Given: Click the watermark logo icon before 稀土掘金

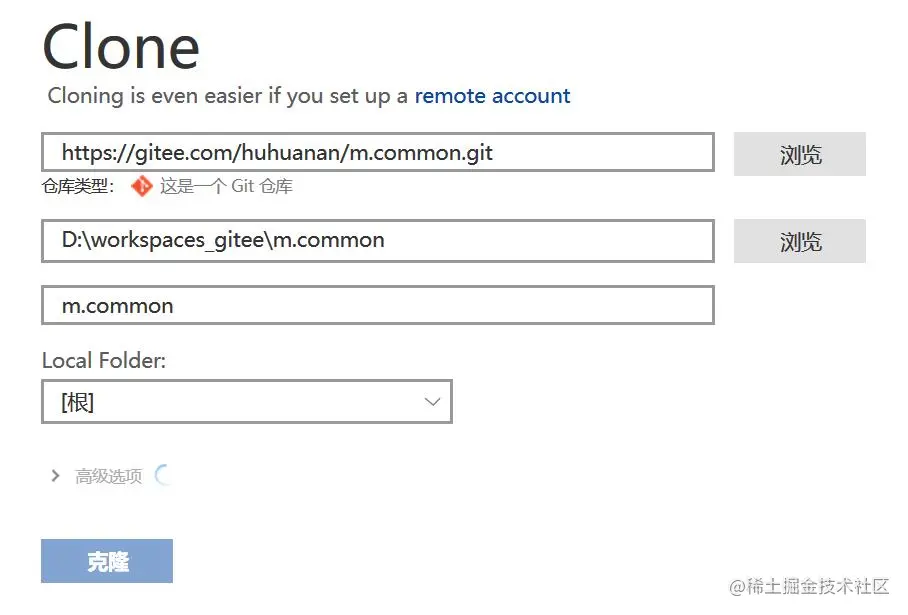Looking at the screenshot, I should [x=740, y=586].
